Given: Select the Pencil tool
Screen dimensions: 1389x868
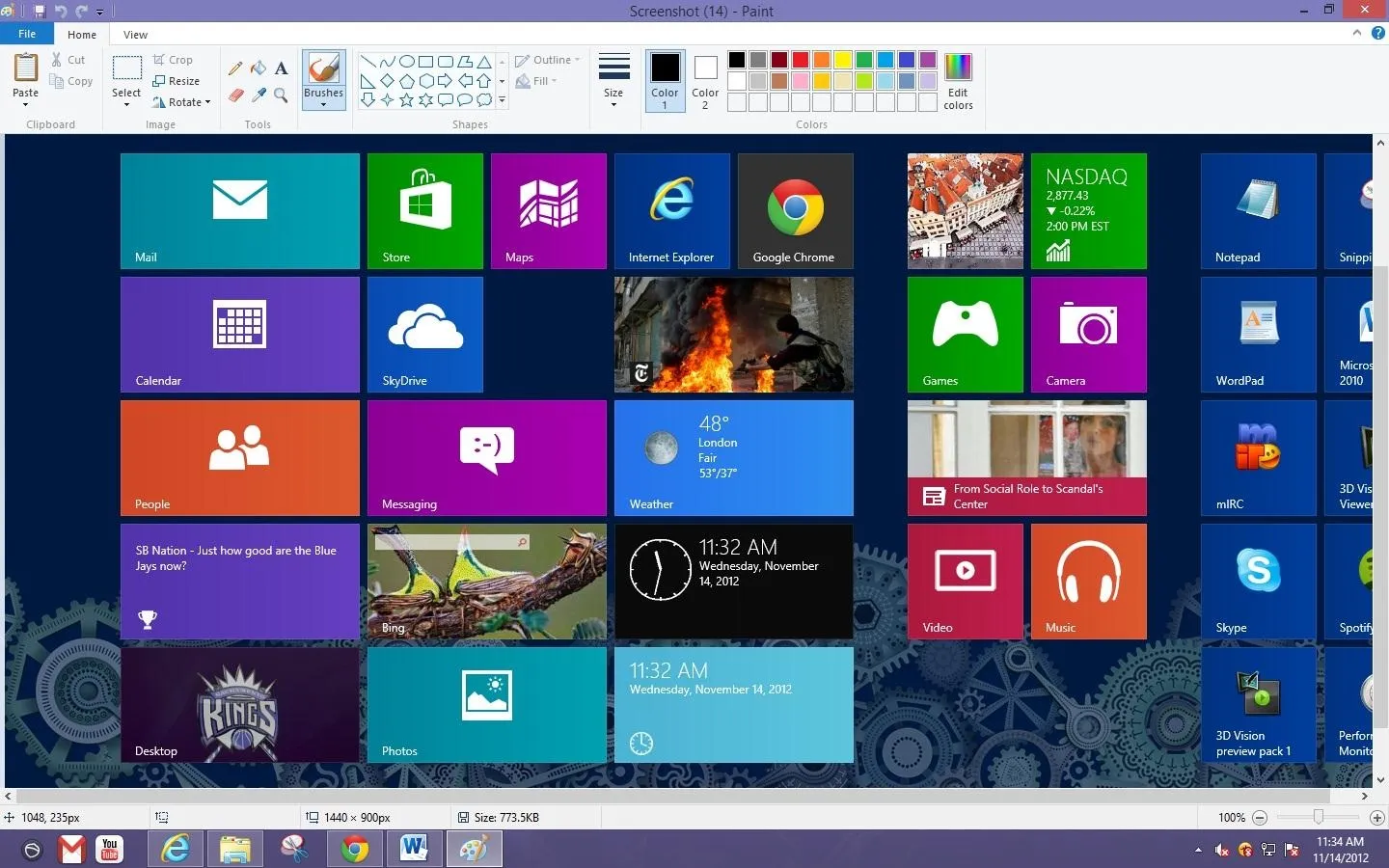Looking at the screenshot, I should 235,68.
